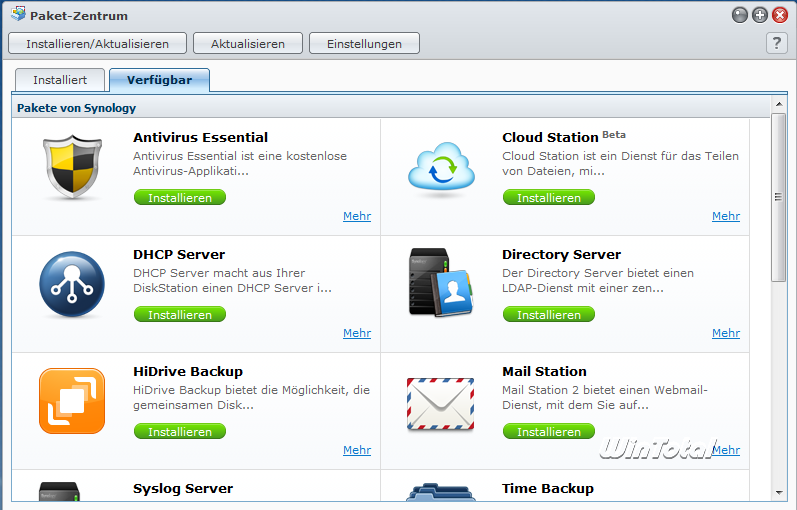Click the scrollbar up arrow
Screen dimensions: 797x510
click(779, 104)
